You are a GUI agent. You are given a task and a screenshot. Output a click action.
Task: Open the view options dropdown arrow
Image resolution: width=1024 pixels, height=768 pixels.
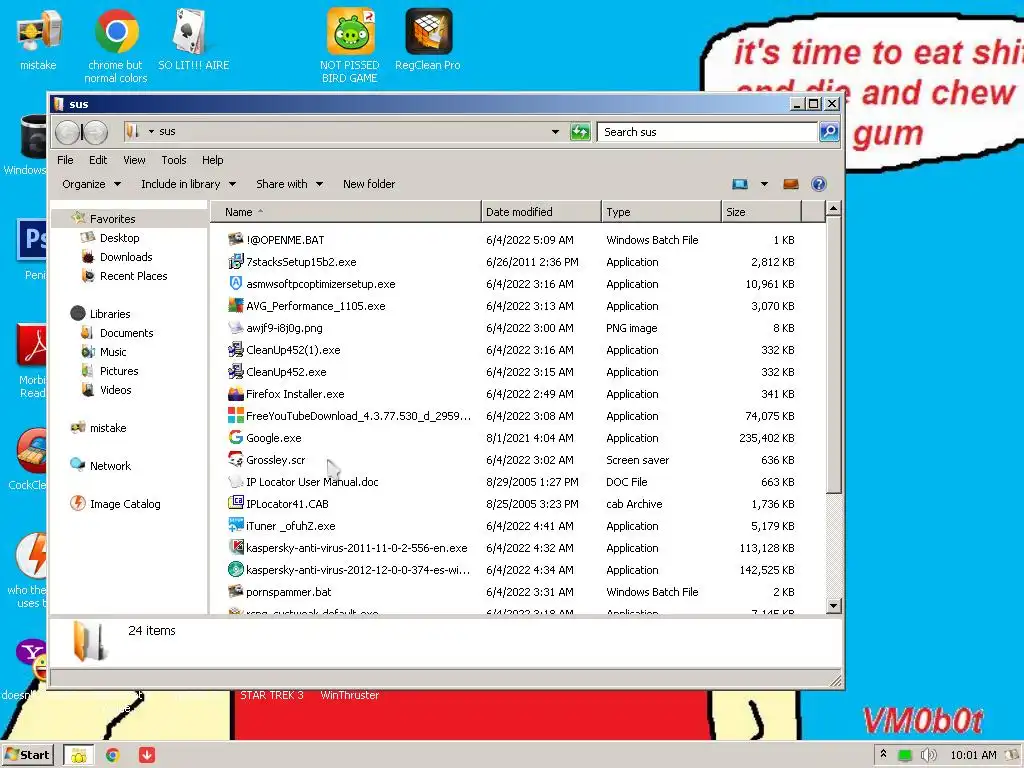(x=764, y=184)
